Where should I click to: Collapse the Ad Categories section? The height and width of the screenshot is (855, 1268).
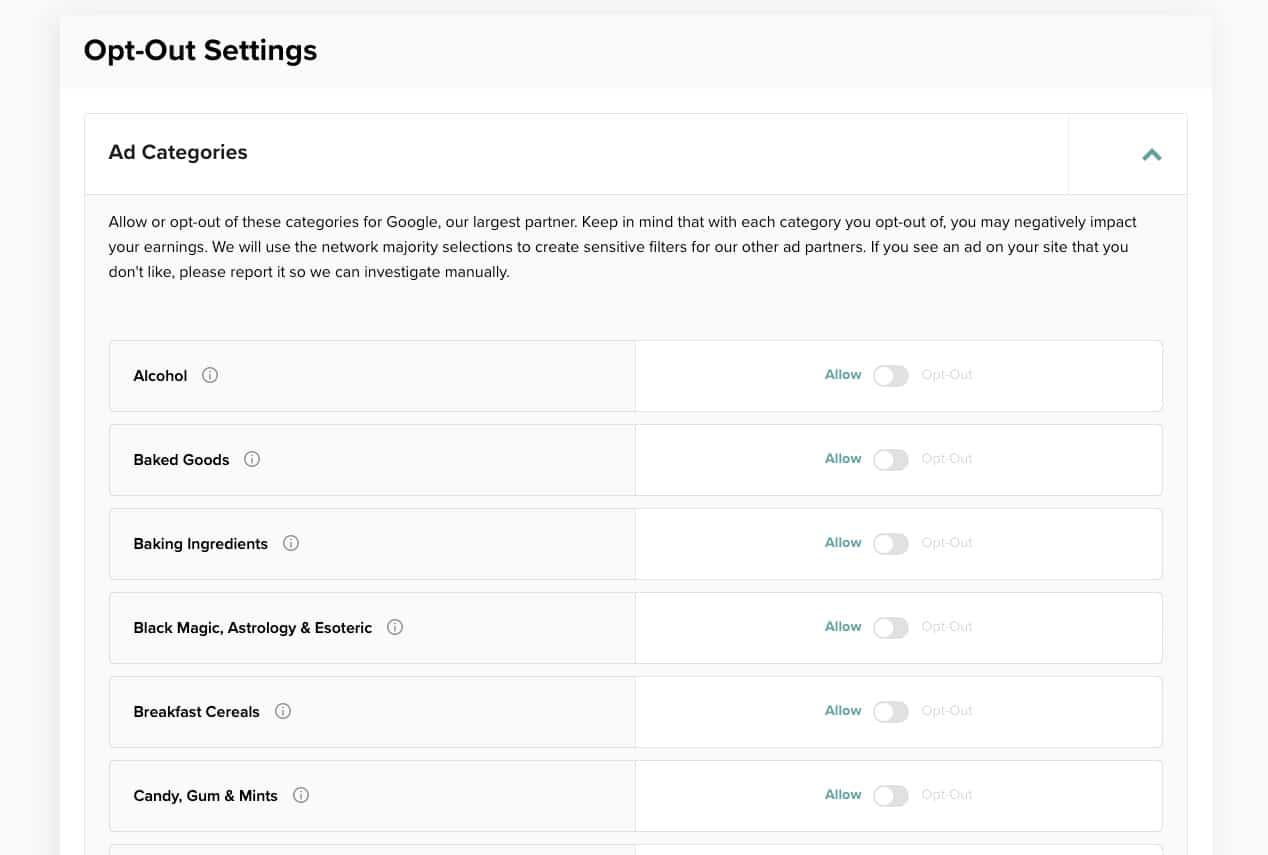point(1151,154)
